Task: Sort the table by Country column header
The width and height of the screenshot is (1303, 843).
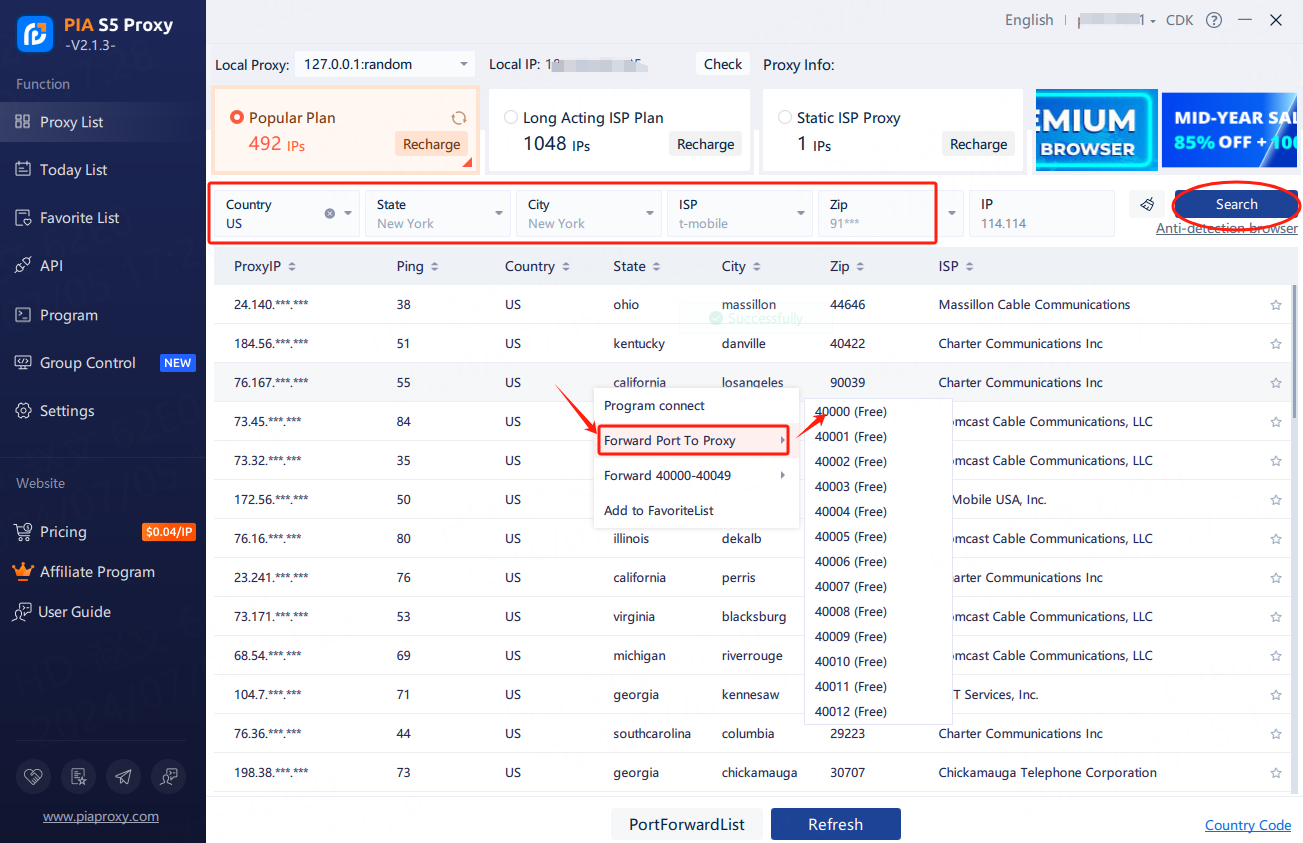Action: (540, 266)
